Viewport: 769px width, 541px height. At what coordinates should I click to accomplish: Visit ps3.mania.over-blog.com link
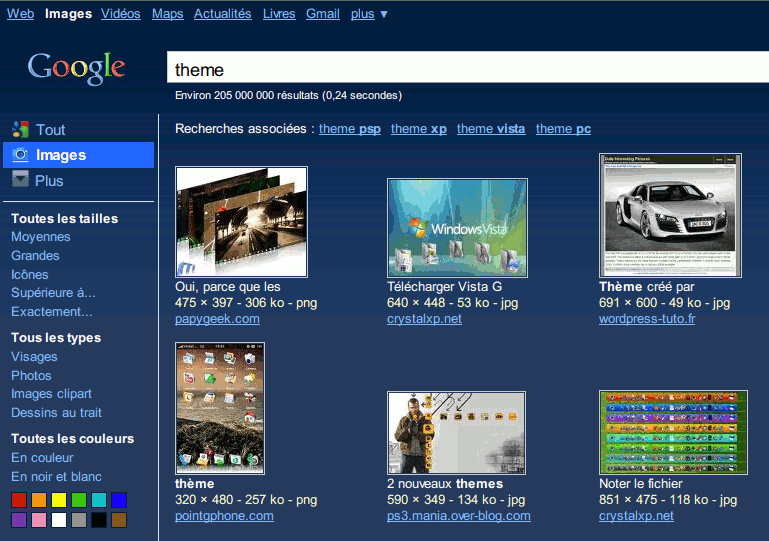tap(459, 516)
